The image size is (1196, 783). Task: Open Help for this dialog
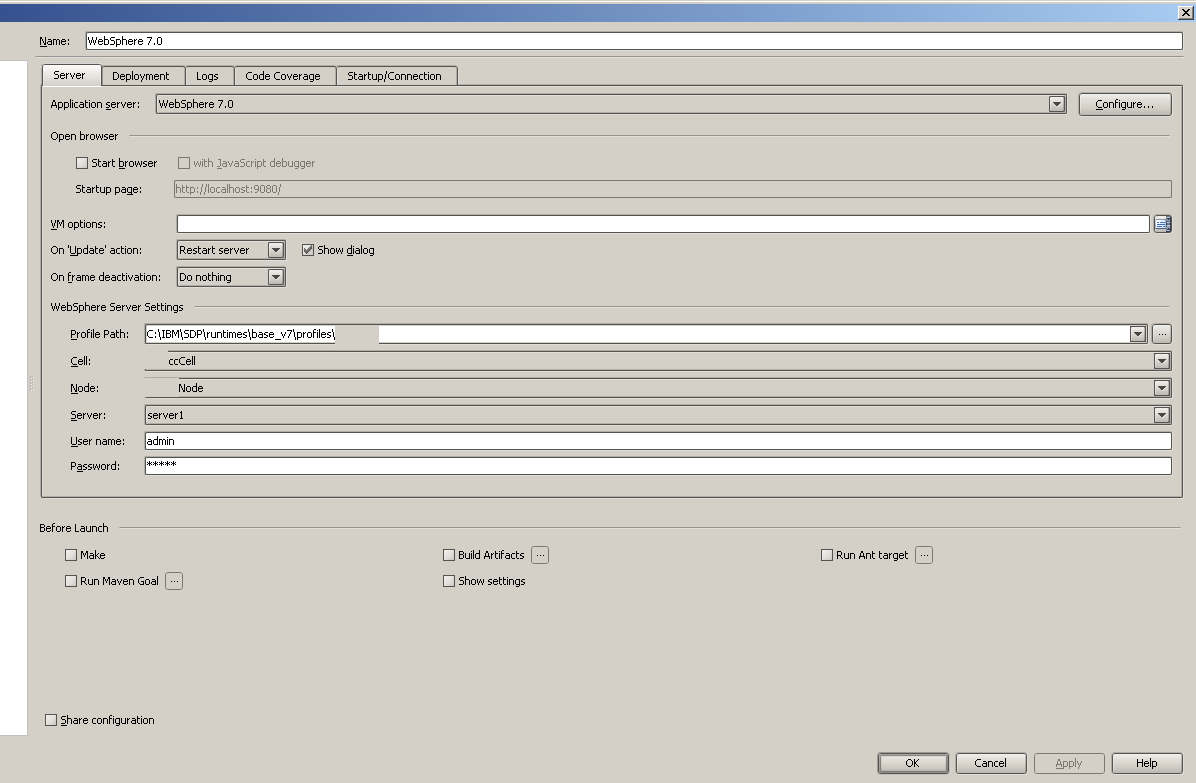[1146, 763]
